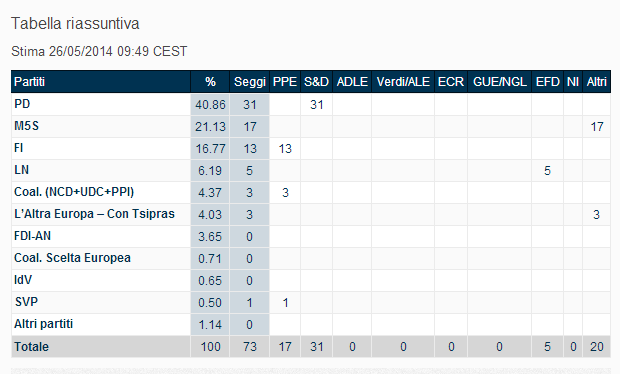The image size is (620, 374).
Task: Click the Totale 0 in GUE/NGL column
Action: coord(499,347)
